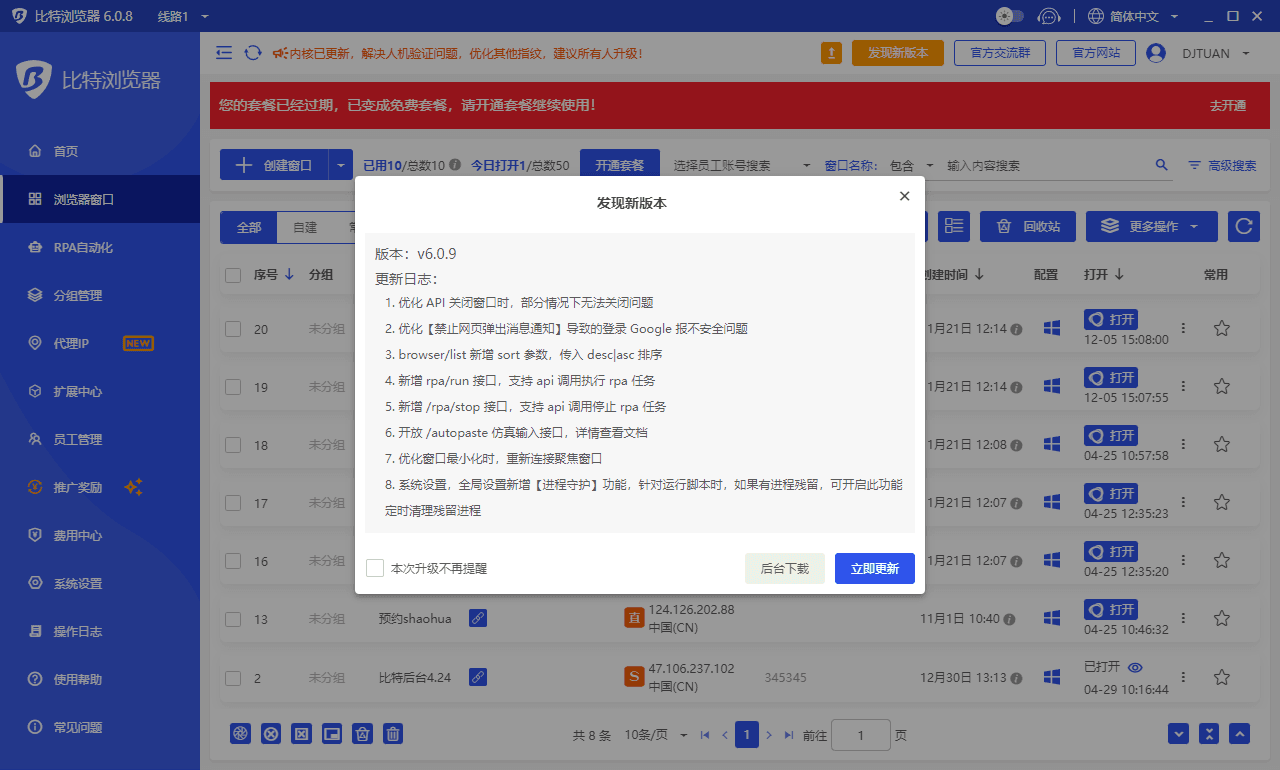Open the customer service headset icon
This screenshot has height=770, width=1280.
click(1049, 16)
